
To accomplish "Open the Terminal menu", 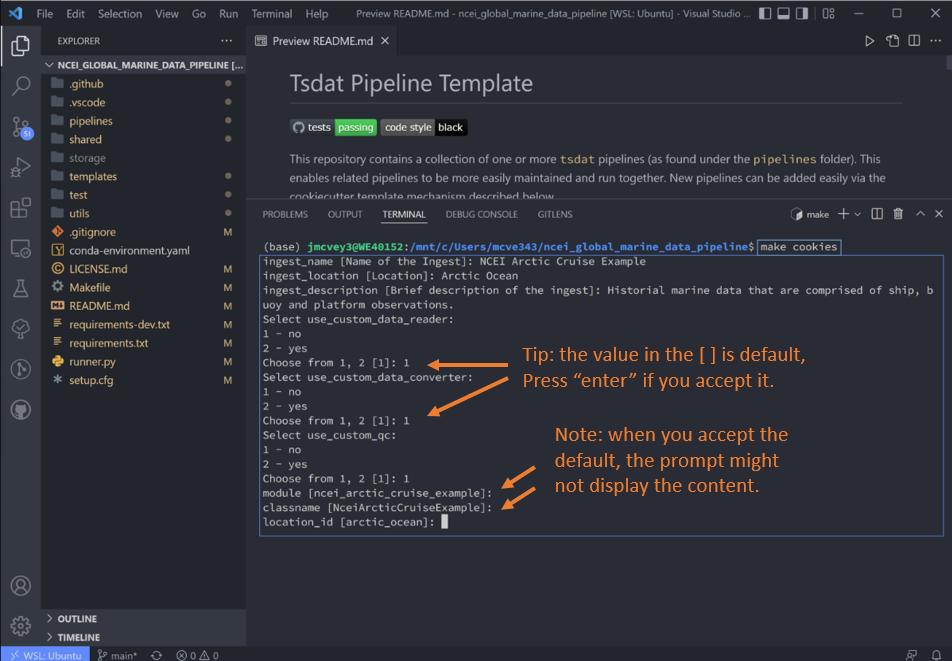I will point(271,13).
